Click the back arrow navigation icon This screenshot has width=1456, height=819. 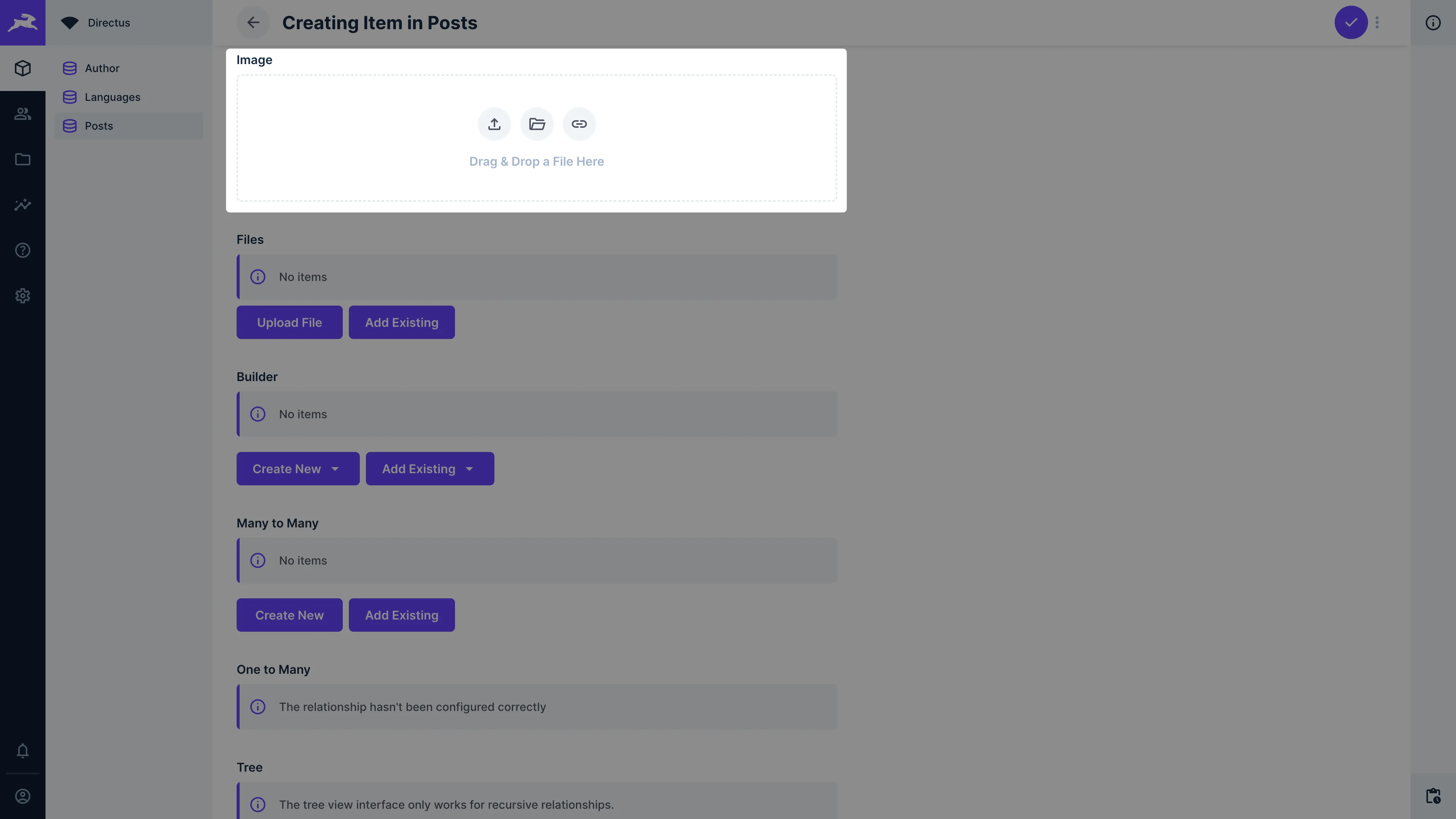coord(253,22)
